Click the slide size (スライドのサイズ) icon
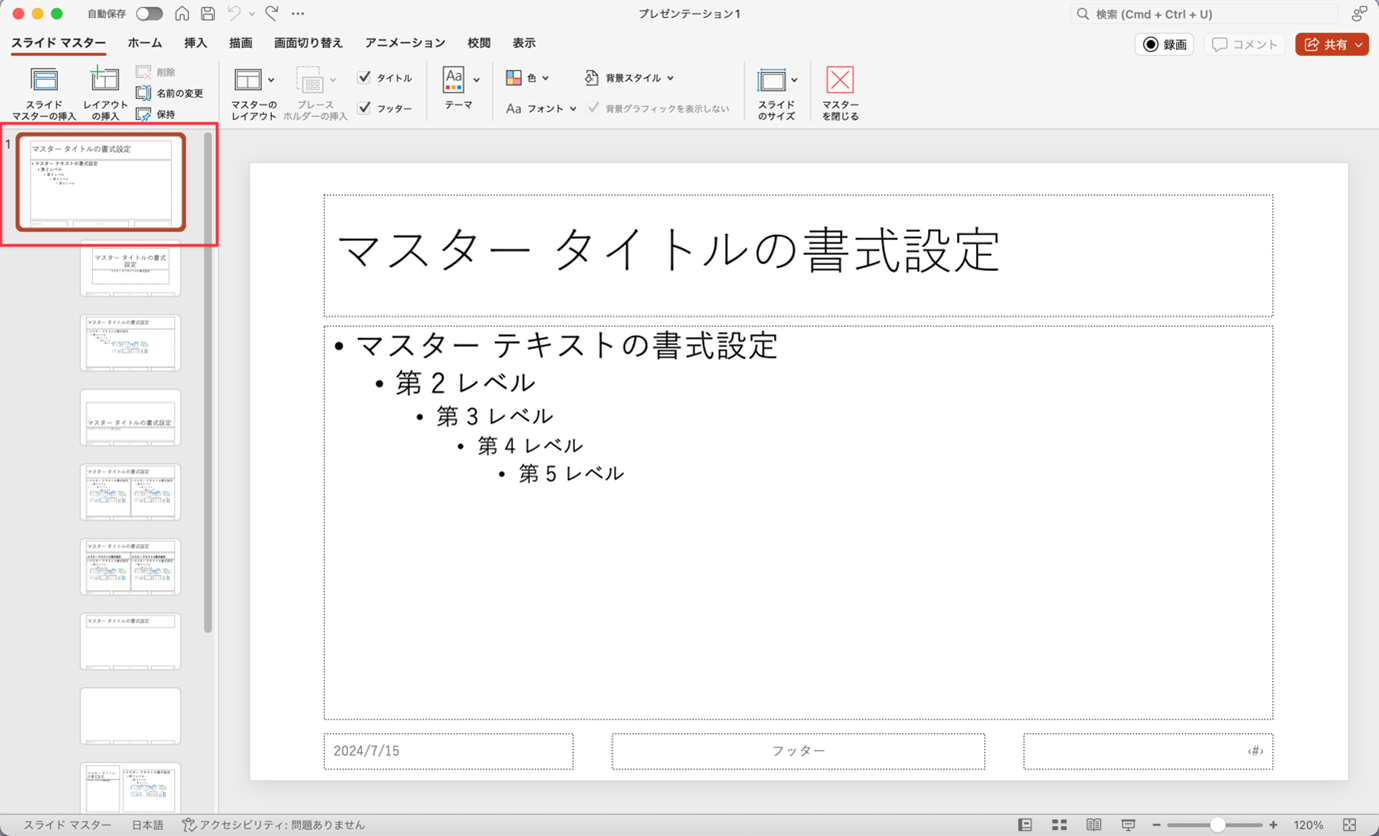1379x836 pixels. tap(771, 80)
